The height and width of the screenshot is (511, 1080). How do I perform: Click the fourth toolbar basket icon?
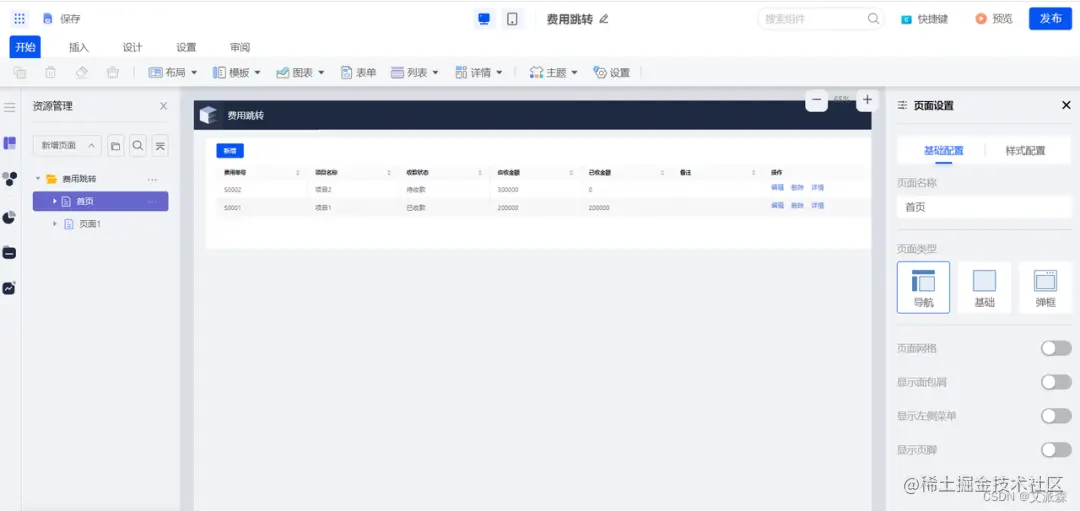click(113, 72)
